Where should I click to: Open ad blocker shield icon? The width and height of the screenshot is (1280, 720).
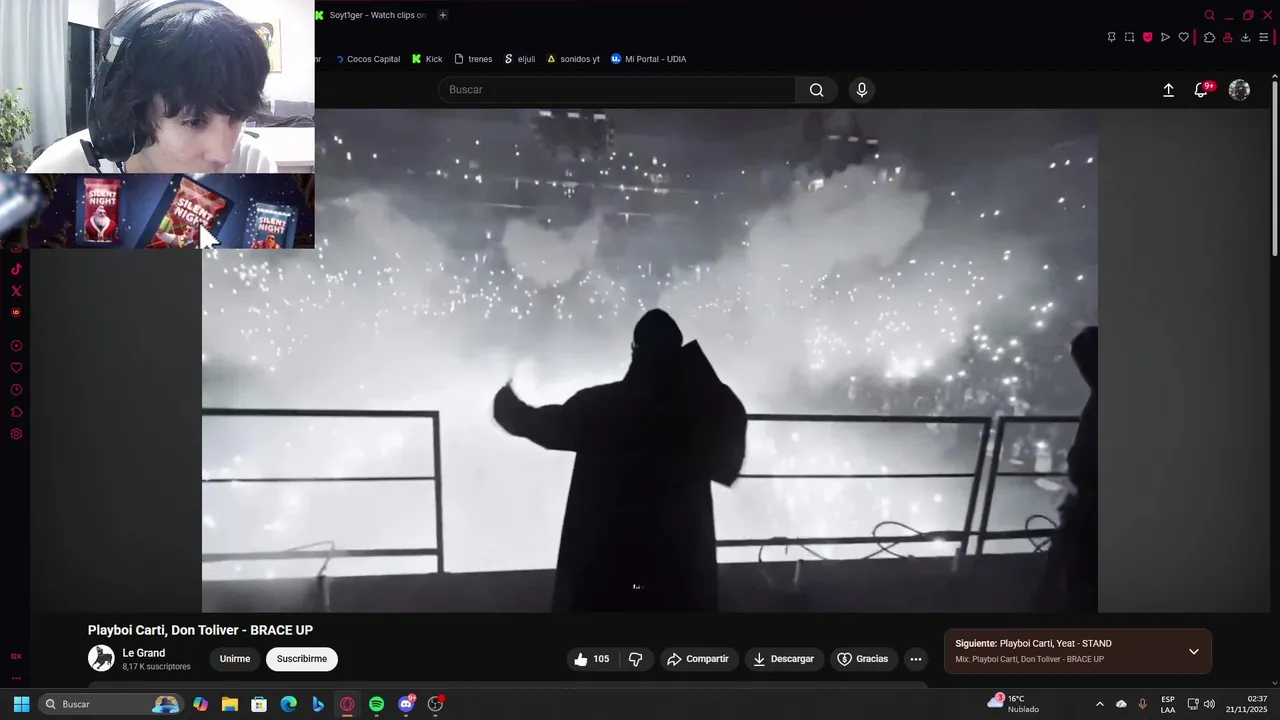[x=1147, y=37]
